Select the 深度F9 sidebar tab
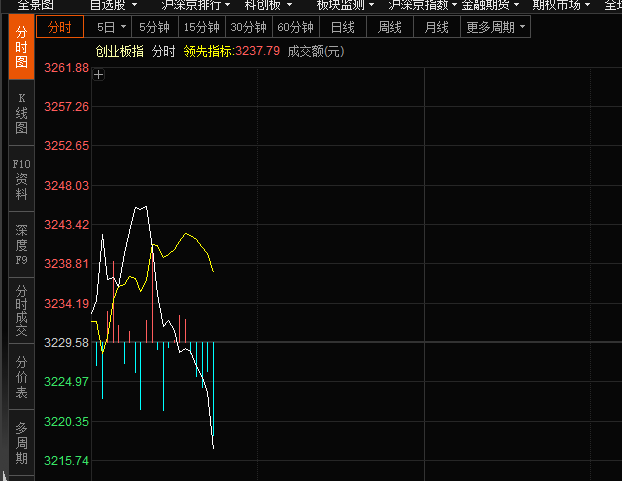The width and height of the screenshot is (622, 481). click(21, 244)
